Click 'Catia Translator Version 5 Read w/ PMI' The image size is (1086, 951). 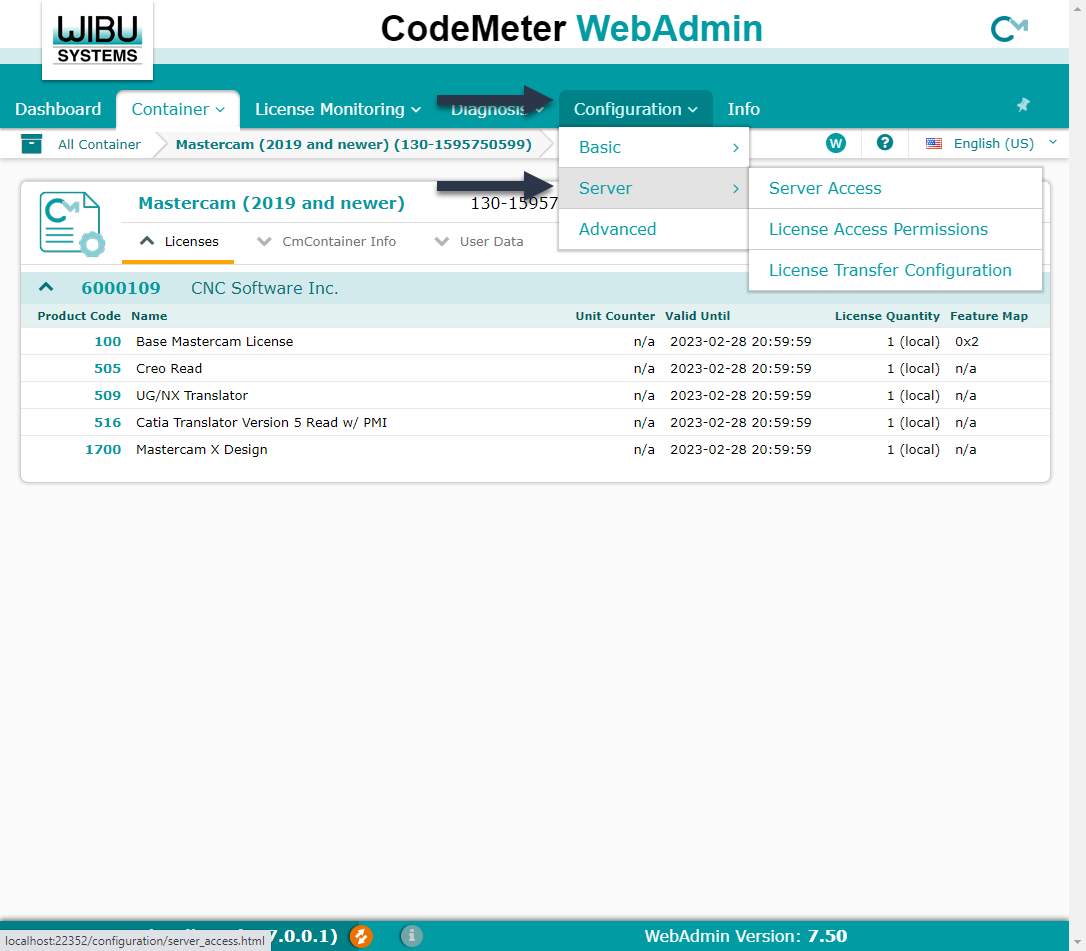click(262, 423)
